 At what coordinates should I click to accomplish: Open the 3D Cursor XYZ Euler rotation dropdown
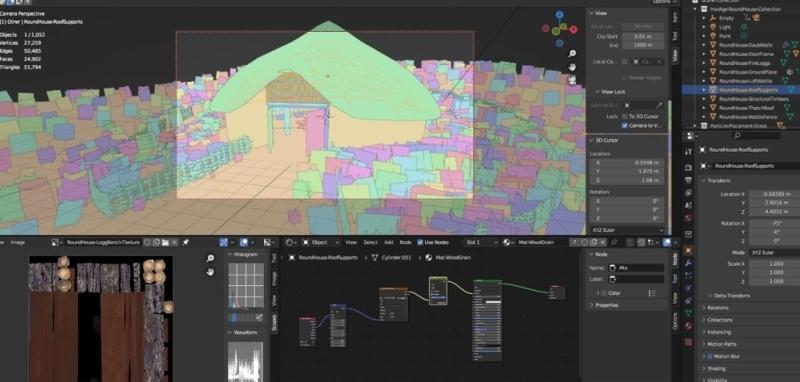[x=628, y=231]
